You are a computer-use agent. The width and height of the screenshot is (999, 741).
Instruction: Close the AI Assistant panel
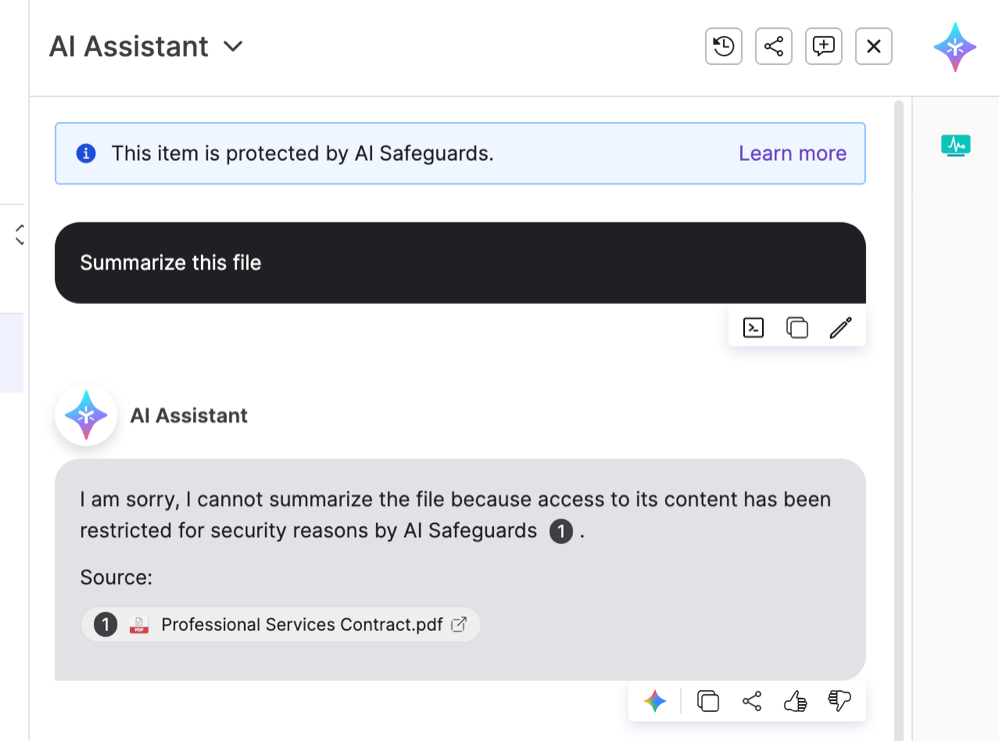(874, 46)
